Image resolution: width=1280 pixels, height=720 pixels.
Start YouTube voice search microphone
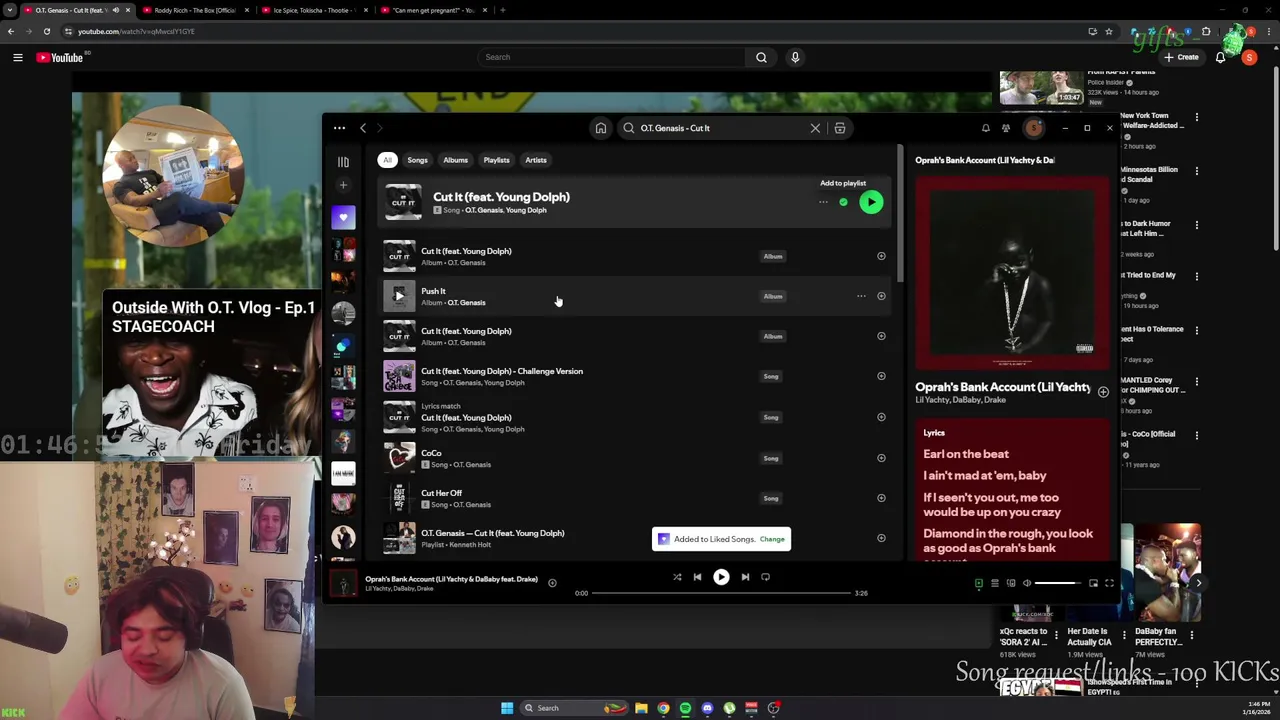point(795,57)
